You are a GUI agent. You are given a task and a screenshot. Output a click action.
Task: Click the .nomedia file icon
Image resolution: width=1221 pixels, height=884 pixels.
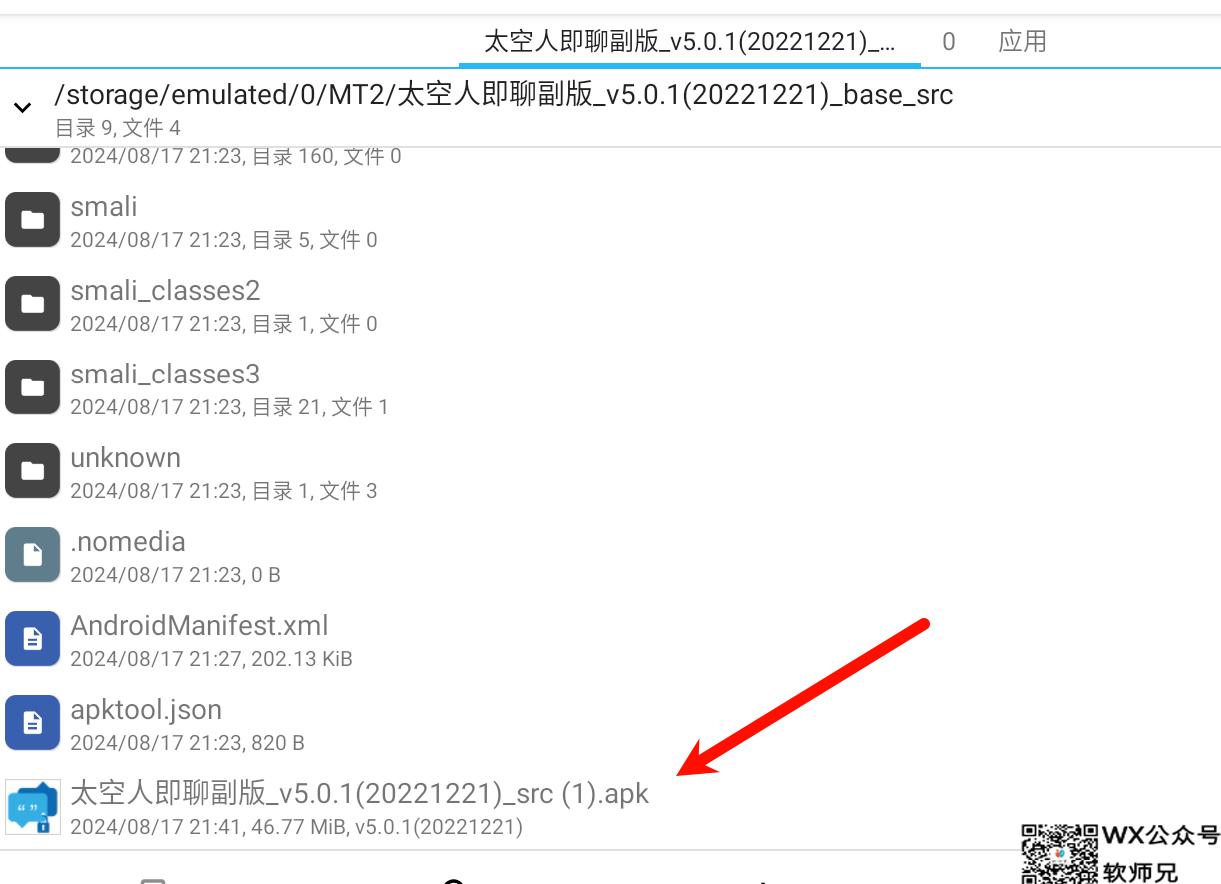pos(32,555)
